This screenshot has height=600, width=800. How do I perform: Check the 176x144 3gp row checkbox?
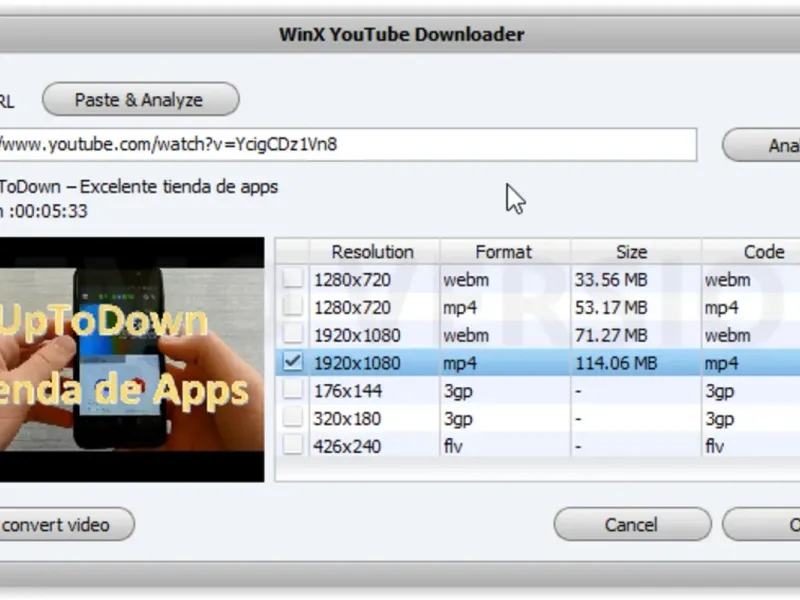293,390
